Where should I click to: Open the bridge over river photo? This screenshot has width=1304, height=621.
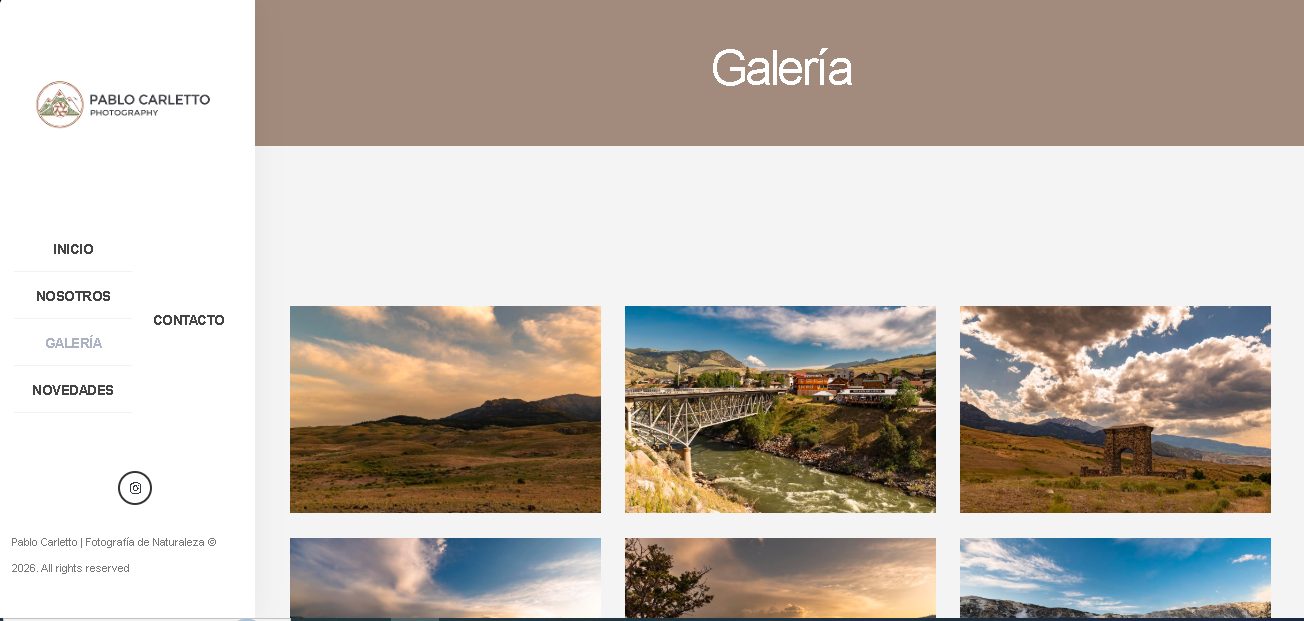pos(780,409)
